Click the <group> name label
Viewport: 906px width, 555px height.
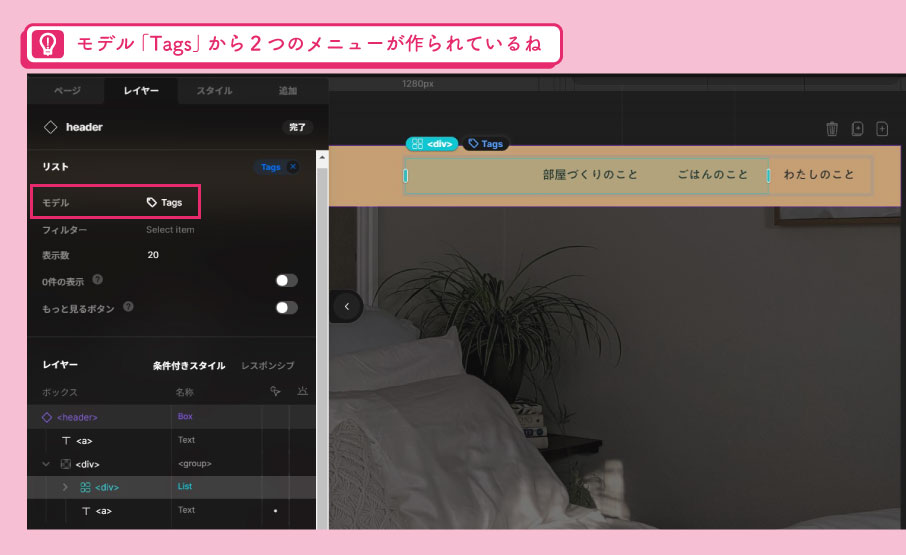pos(195,463)
